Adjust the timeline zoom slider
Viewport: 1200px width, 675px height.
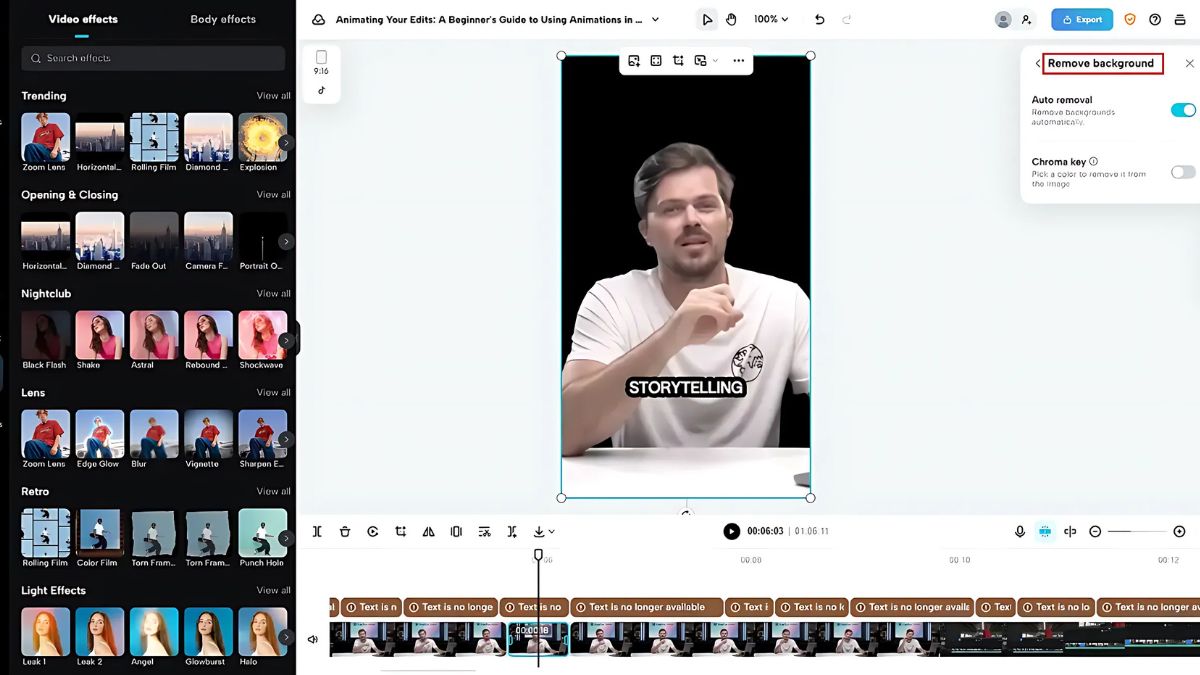[1137, 532]
